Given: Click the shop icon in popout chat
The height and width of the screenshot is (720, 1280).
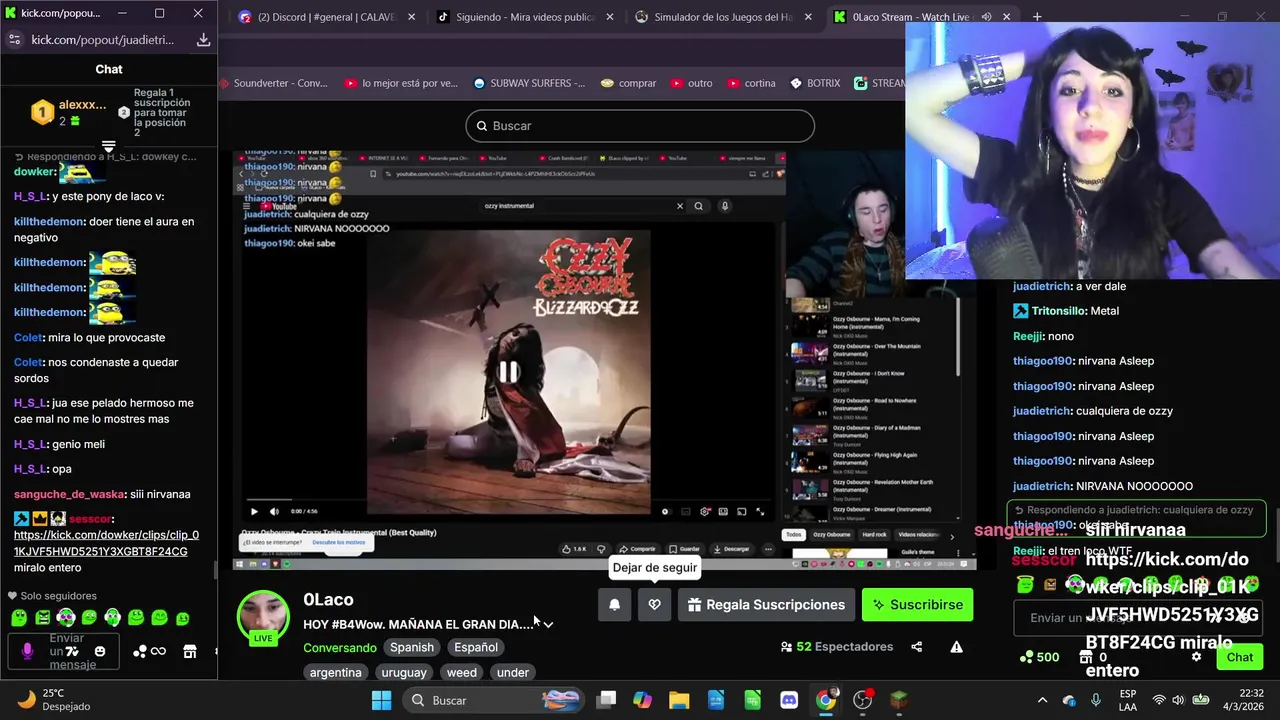Looking at the screenshot, I should coord(189,651).
